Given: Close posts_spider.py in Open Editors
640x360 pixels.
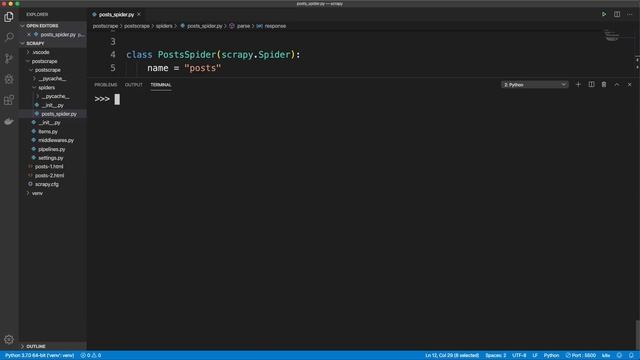Looking at the screenshot, I should tap(29, 35).
